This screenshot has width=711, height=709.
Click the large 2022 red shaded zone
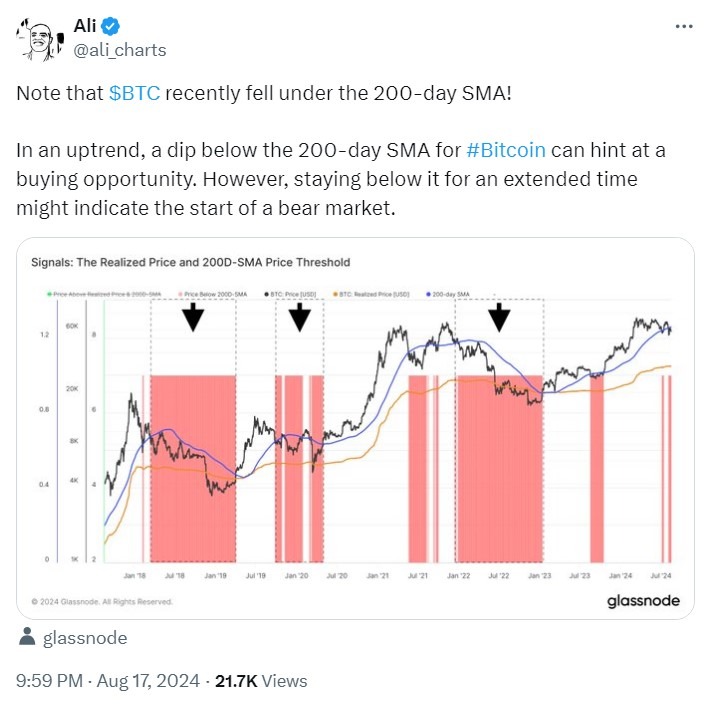[499, 470]
